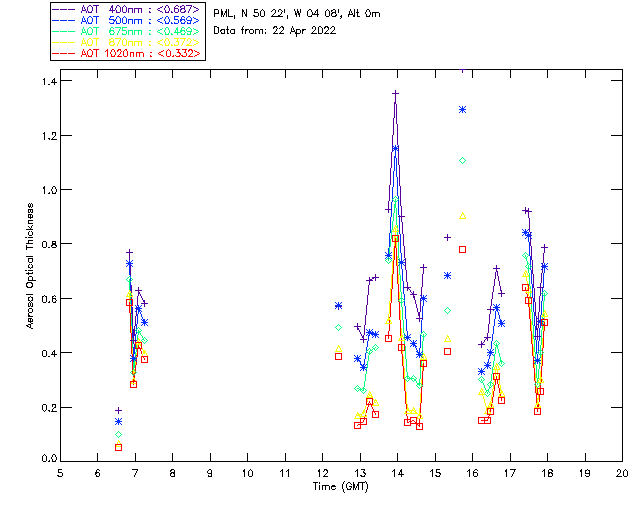Click the x-axis tick label 10

point(248,473)
